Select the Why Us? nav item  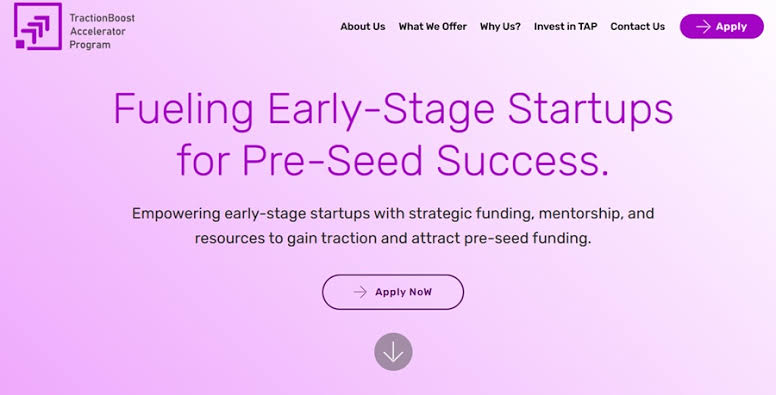500,27
